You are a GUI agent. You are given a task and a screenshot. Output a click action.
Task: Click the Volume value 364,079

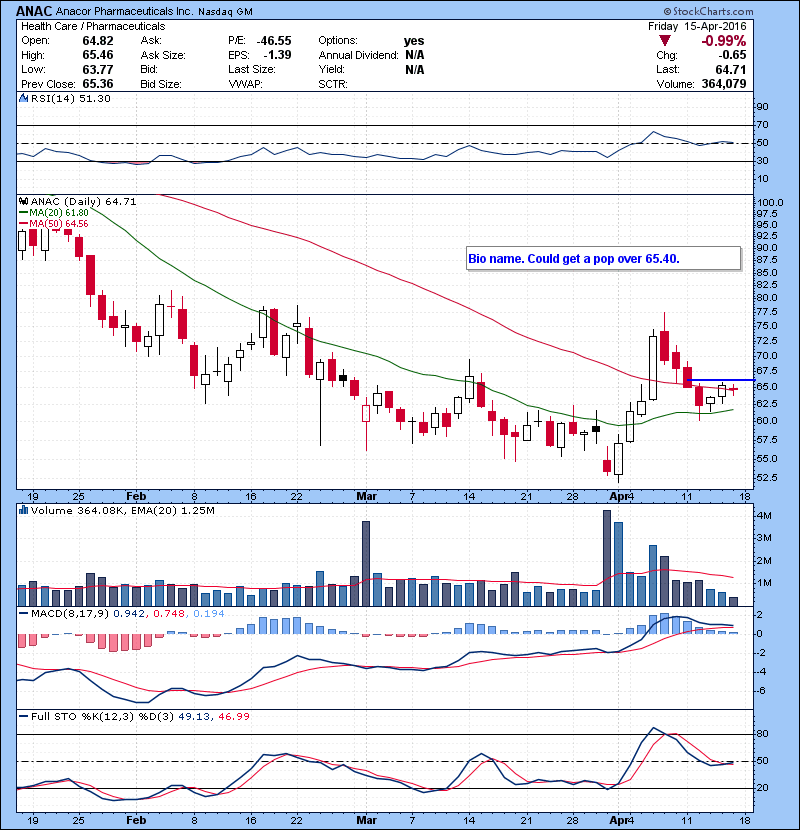[724, 84]
